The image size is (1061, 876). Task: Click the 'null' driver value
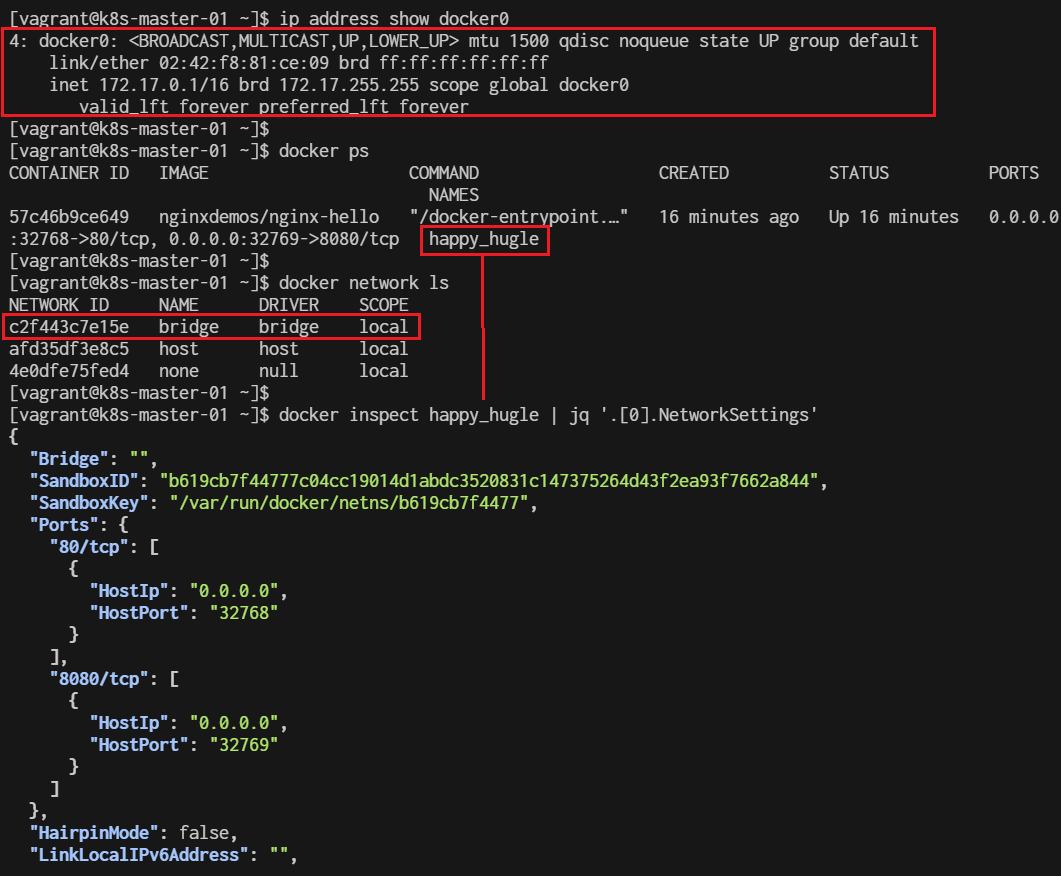click(278, 371)
